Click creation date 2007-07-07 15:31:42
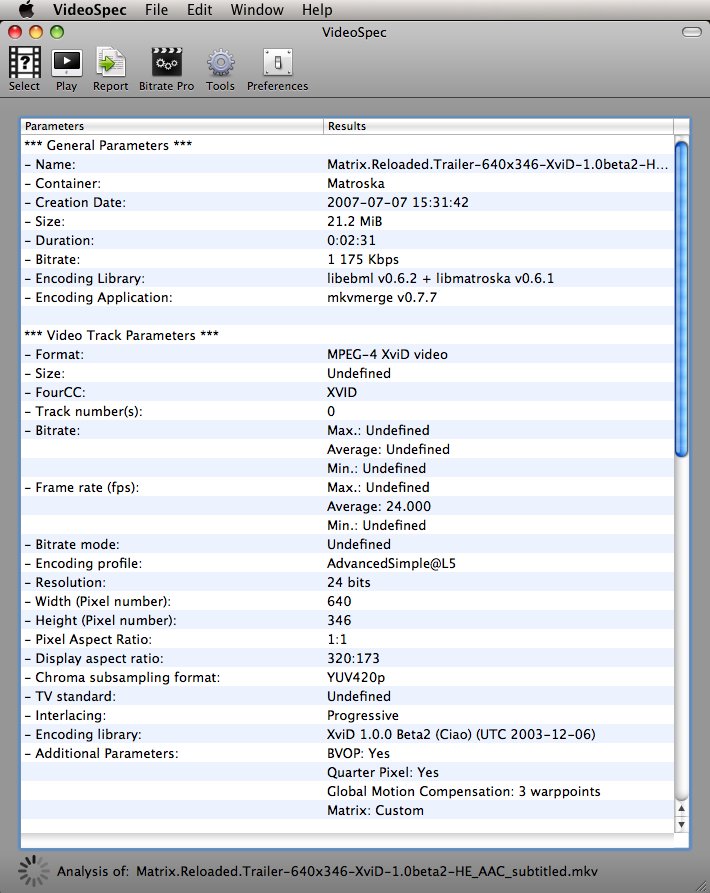Viewport: 710px width, 893px height. [x=397, y=202]
